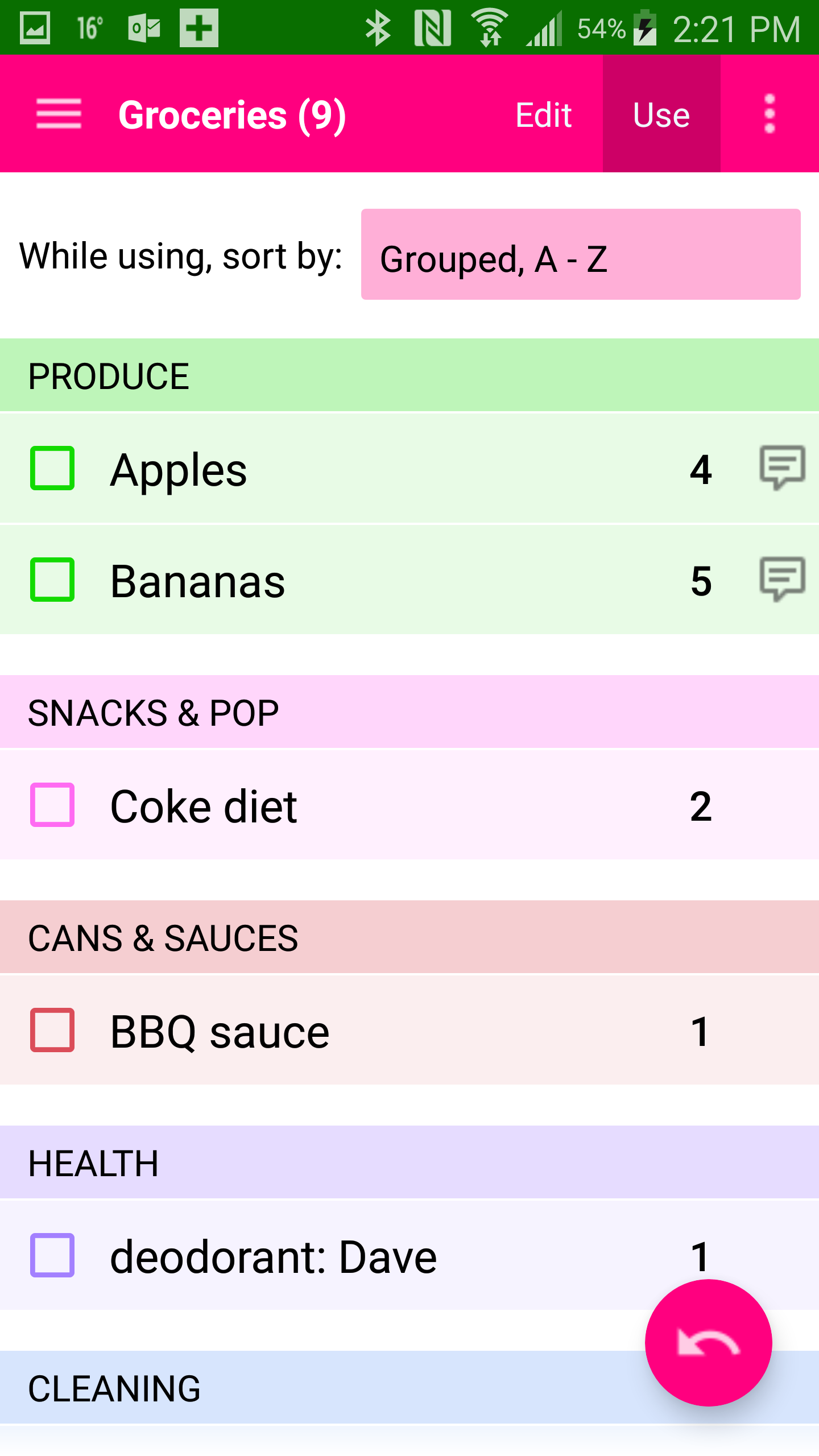This screenshot has height=1456, width=819.
Task: Tick the Bananas checkbox
Action: point(52,580)
